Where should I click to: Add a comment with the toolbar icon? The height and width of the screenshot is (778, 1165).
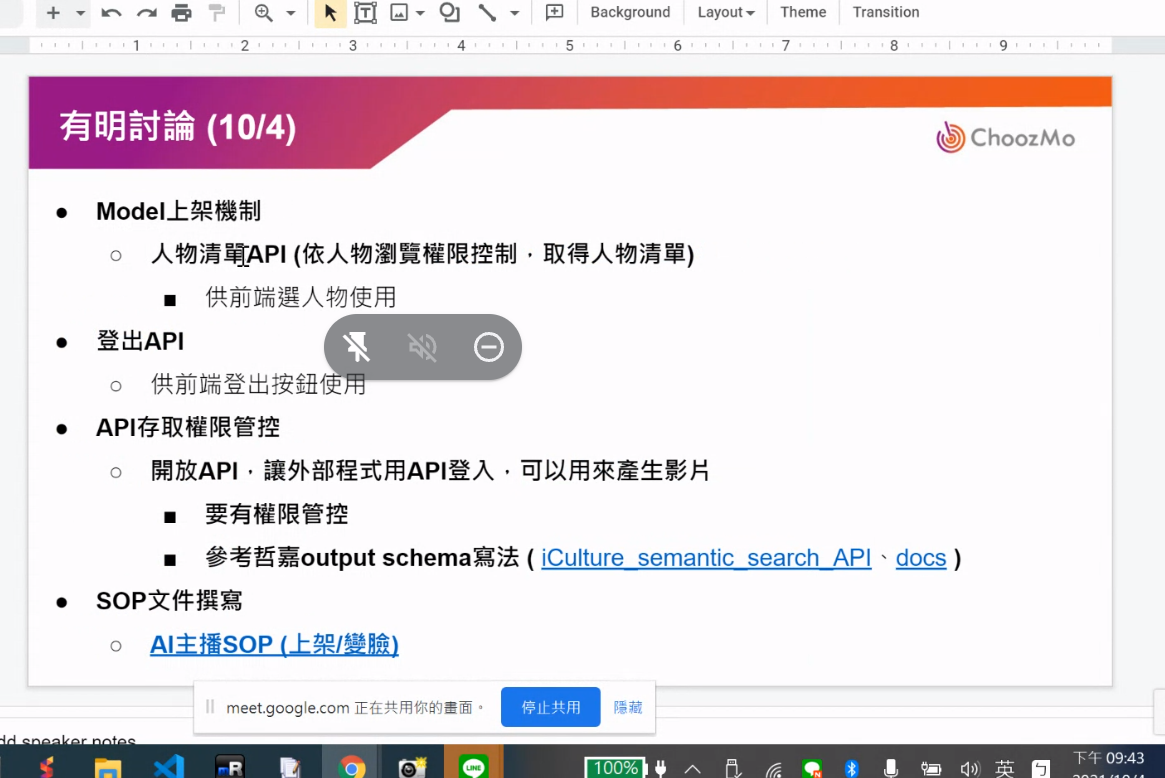pyautogui.click(x=554, y=13)
